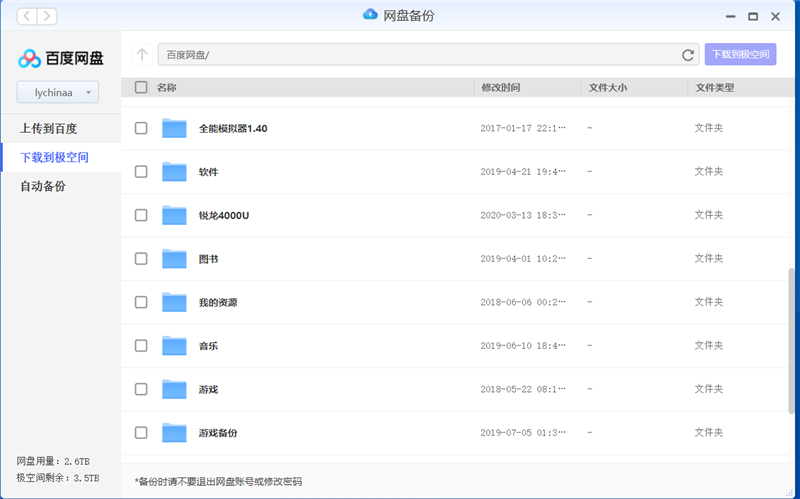Open the lychinaa account dropdown
The width and height of the screenshot is (800, 499).
click(x=58, y=92)
